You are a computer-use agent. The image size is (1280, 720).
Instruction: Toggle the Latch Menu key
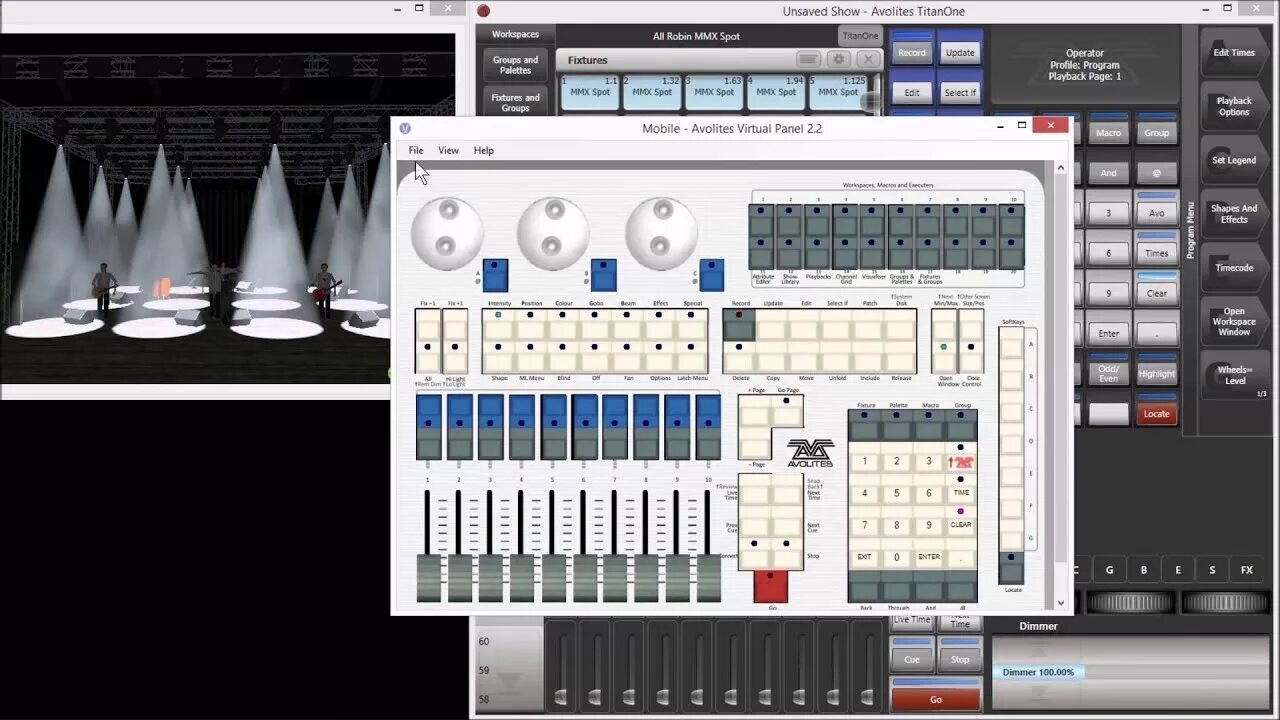click(x=691, y=357)
